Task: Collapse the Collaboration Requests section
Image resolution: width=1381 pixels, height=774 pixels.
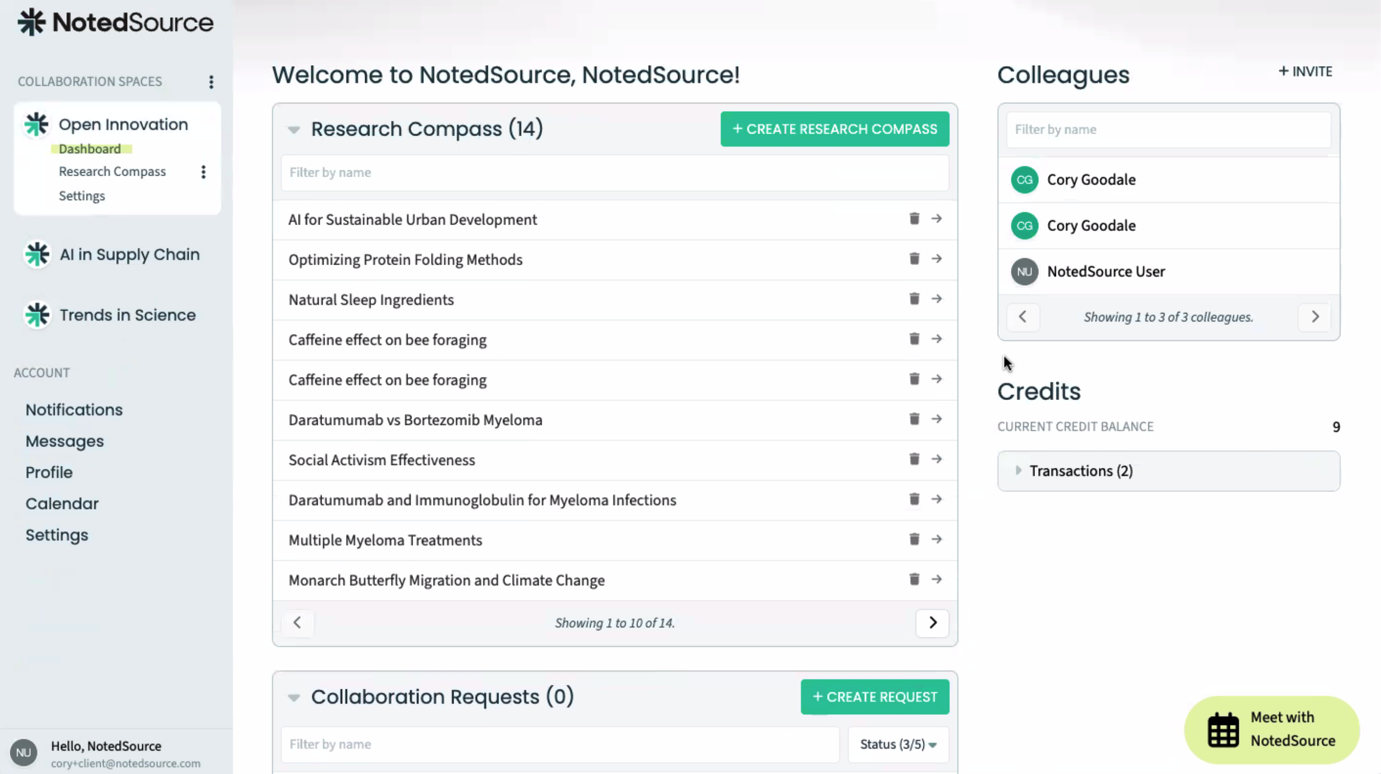Action: coord(294,698)
